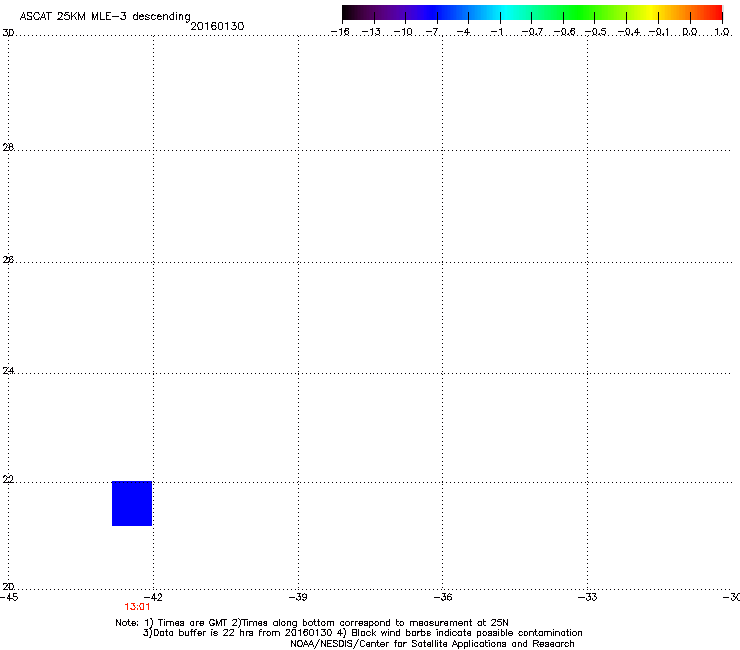This screenshot has width=740, height=650.
Task: Click the longitude -45 axis label
Action: [9, 597]
